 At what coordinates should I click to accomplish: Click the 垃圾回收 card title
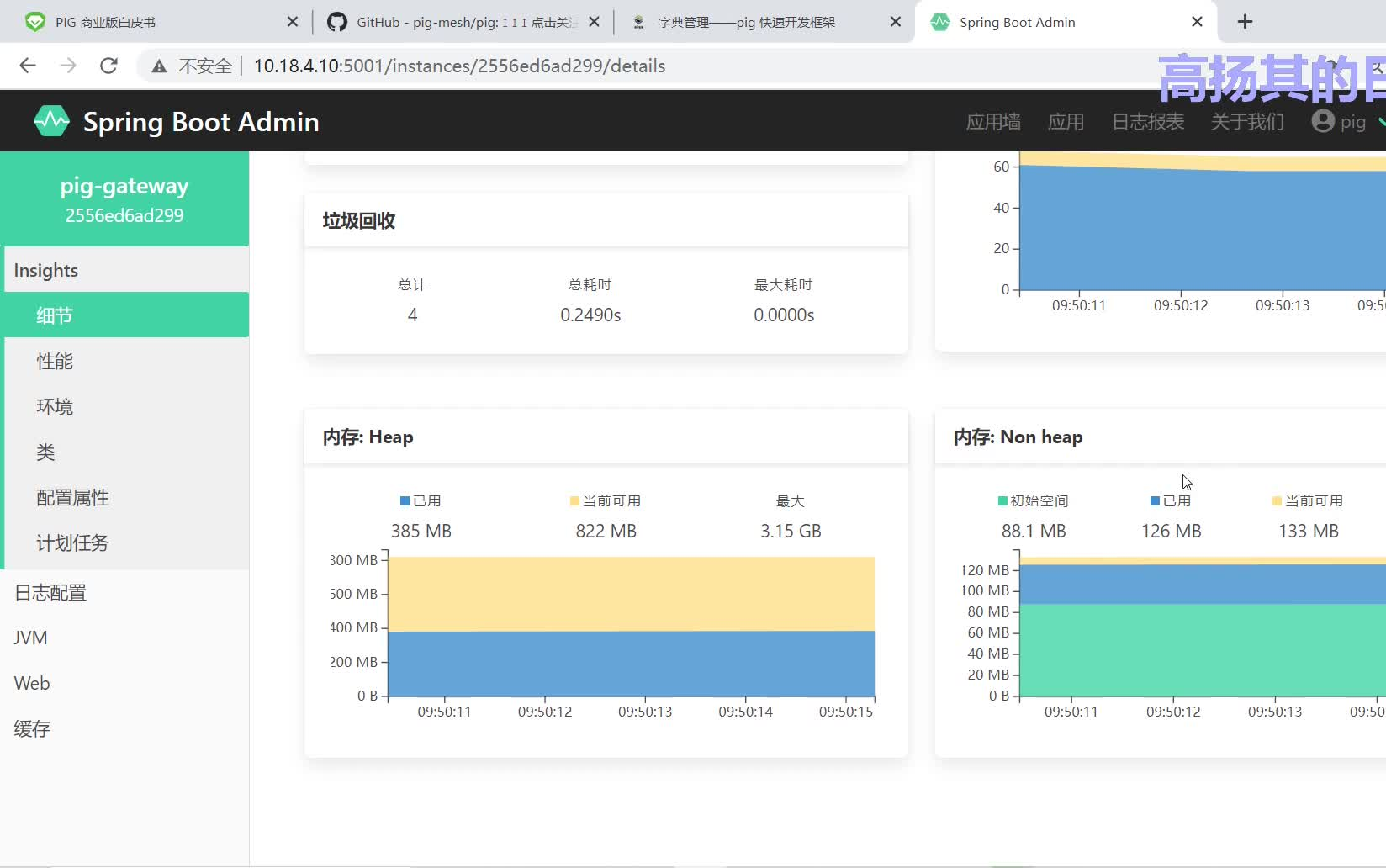coord(359,220)
